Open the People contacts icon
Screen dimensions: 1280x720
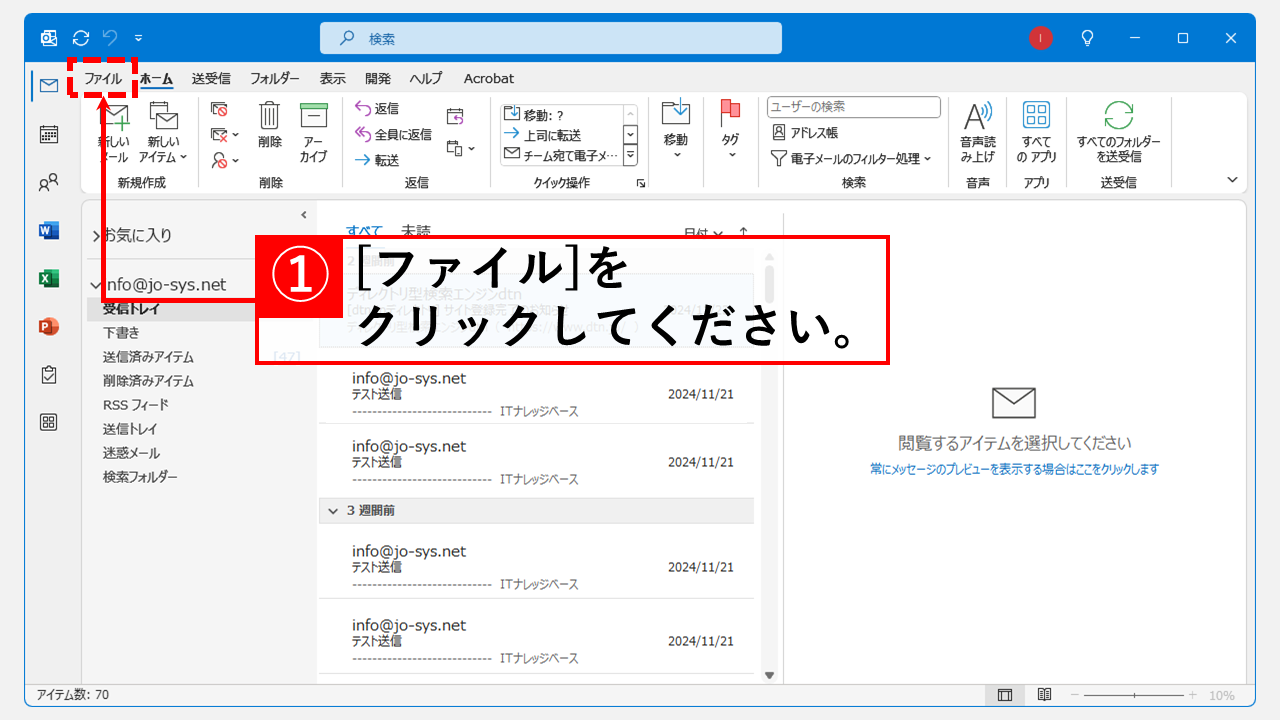(48, 182)
